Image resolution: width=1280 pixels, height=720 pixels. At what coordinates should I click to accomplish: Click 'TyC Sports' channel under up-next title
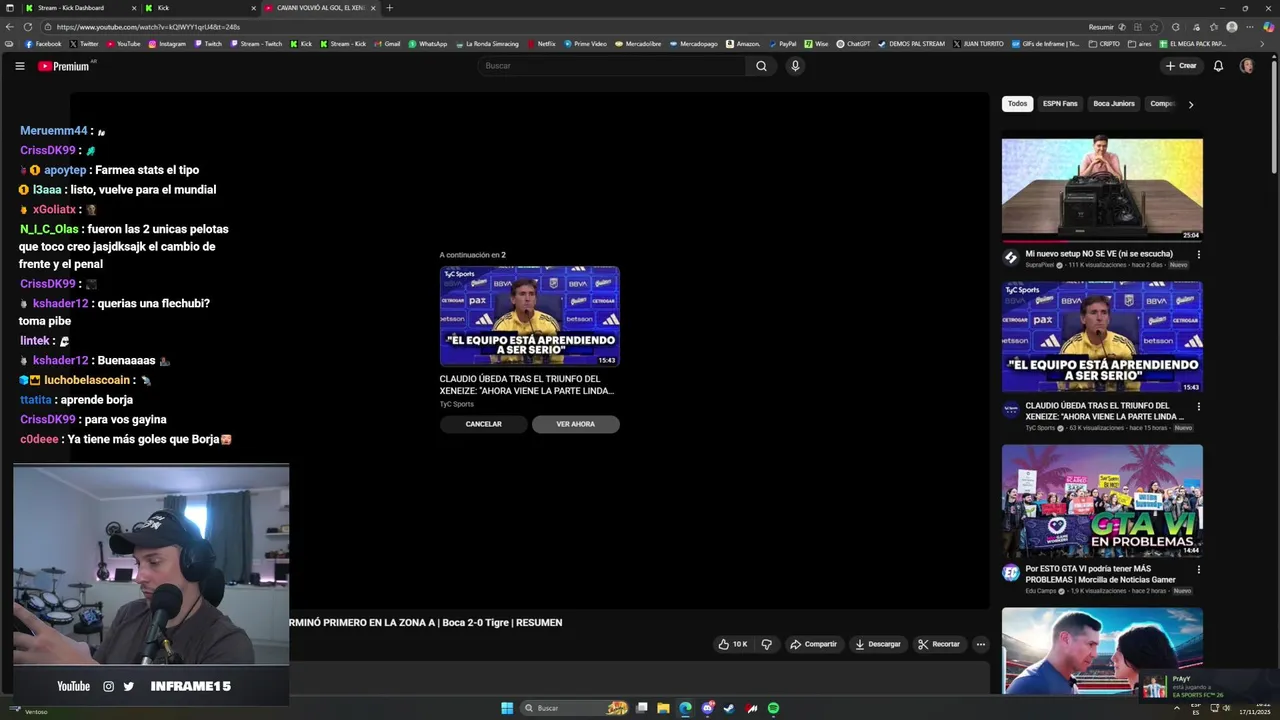pyautogui.click(x=456, y=404)
